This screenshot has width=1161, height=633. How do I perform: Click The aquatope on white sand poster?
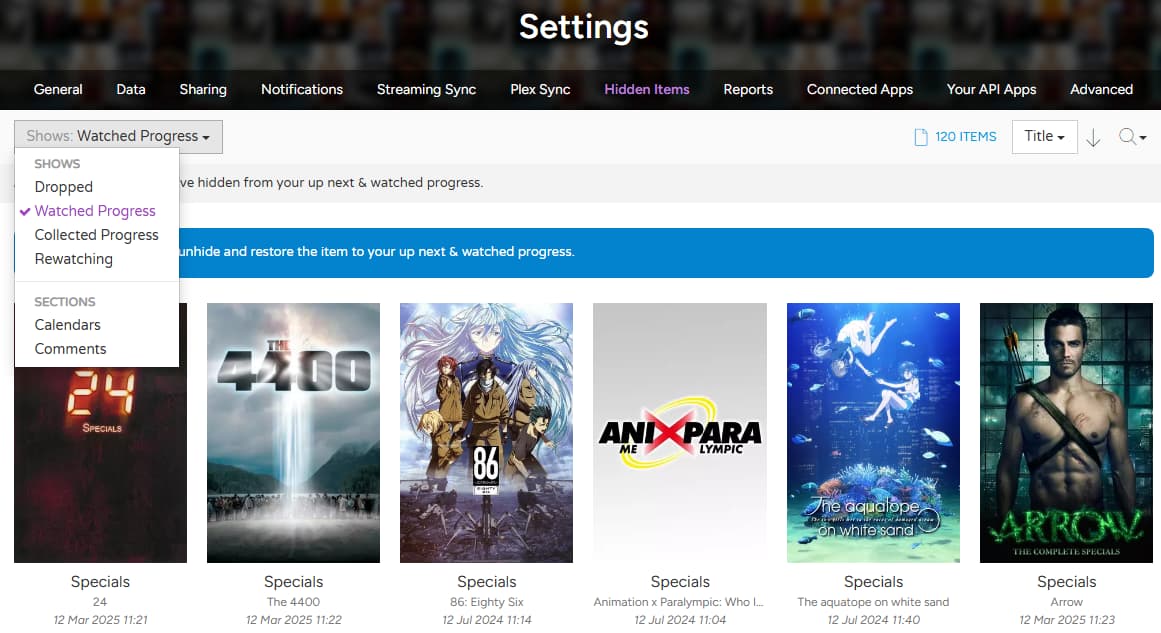(873, 432)
